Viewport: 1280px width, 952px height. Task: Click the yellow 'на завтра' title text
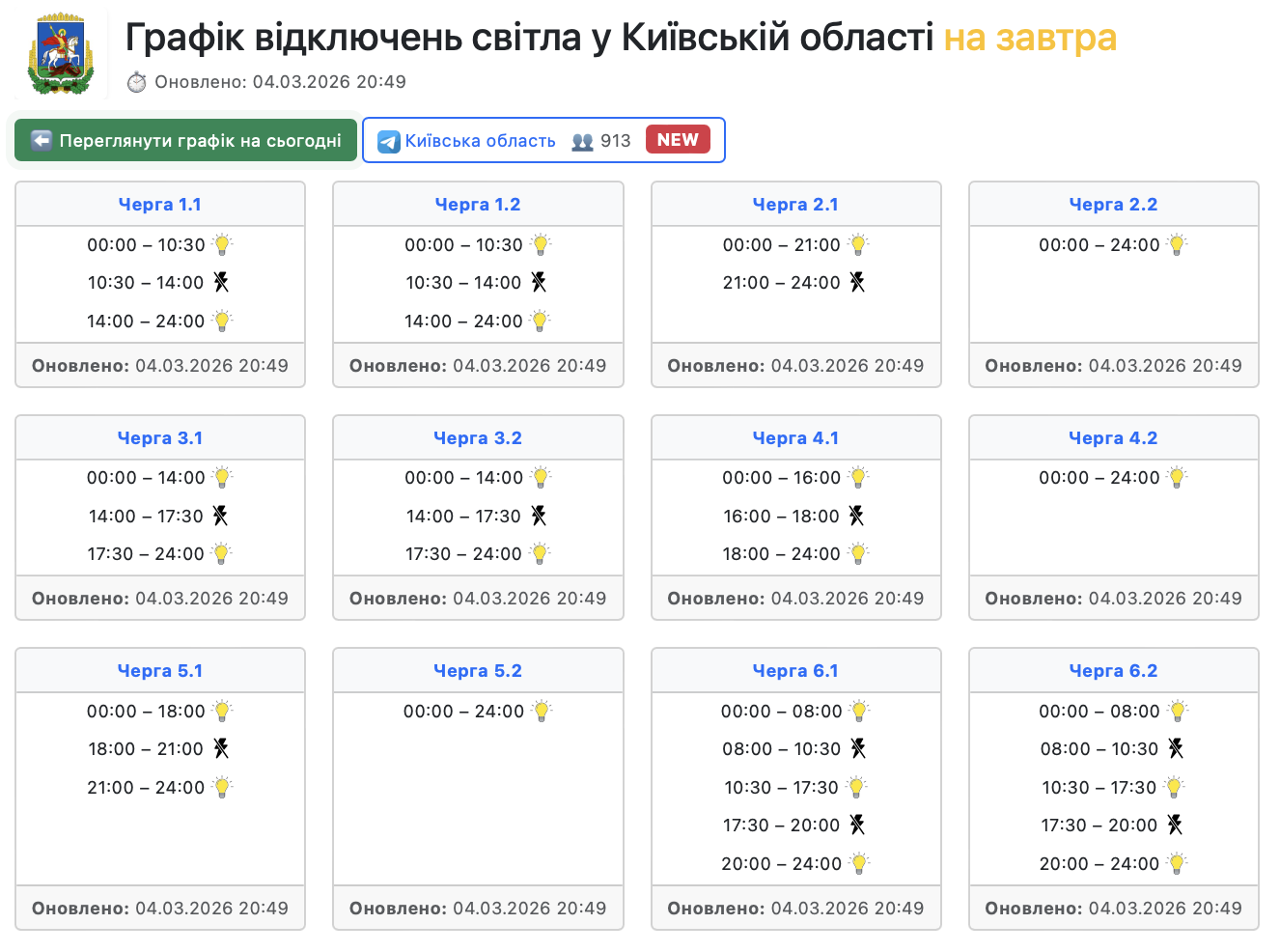(1029, 38)
